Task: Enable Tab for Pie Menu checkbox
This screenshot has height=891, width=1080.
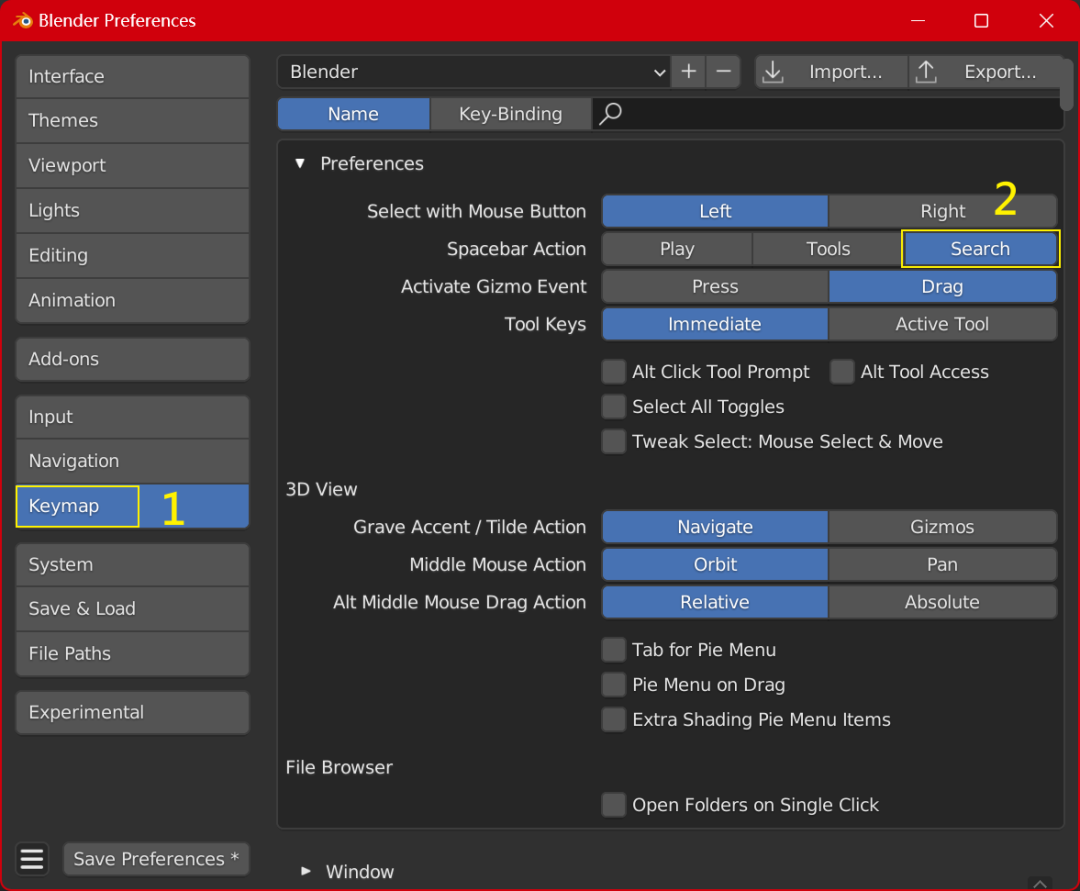Action: pyautogui.click(x=613, y=649)
